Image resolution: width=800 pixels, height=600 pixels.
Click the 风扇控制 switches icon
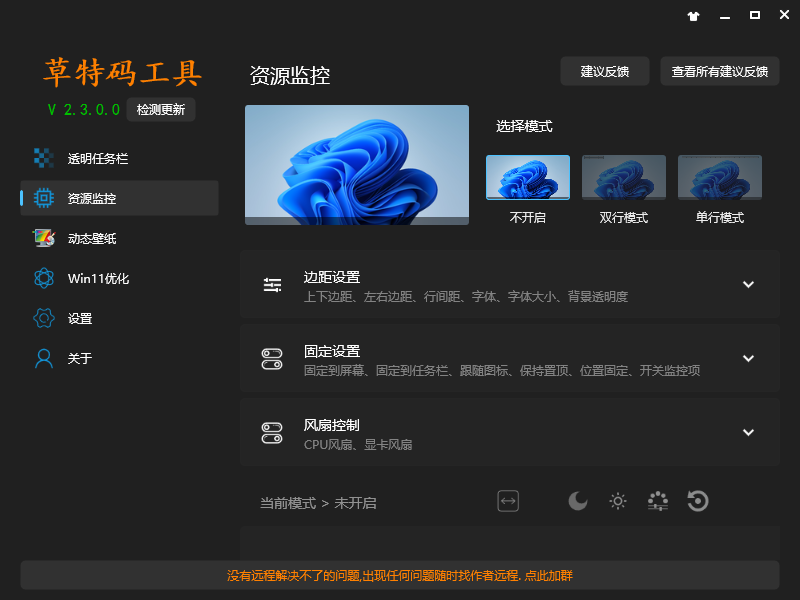[x=272, y=433]
